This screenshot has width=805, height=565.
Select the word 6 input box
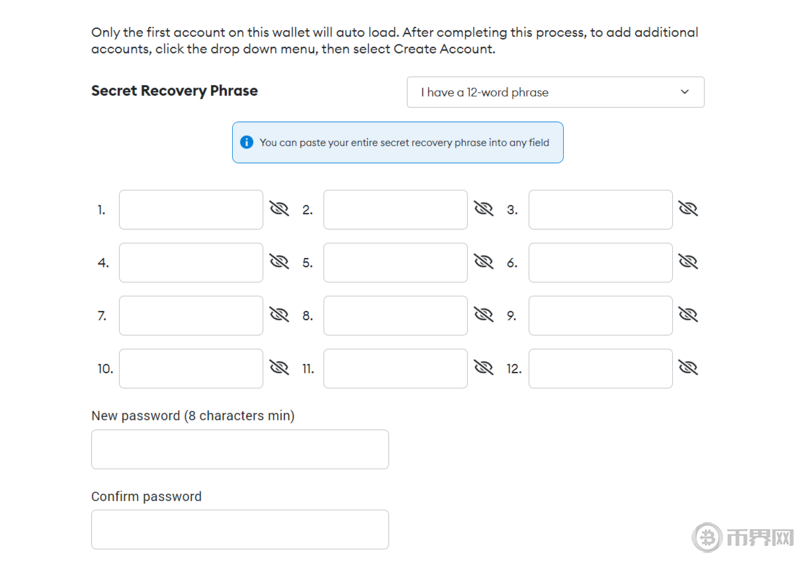point(600,263)
